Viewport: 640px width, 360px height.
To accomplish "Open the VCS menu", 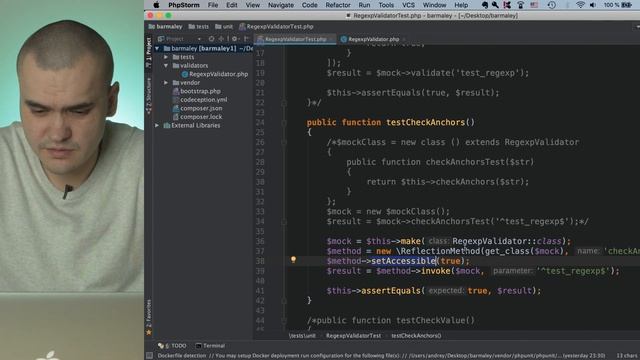I will click(408, 5).
